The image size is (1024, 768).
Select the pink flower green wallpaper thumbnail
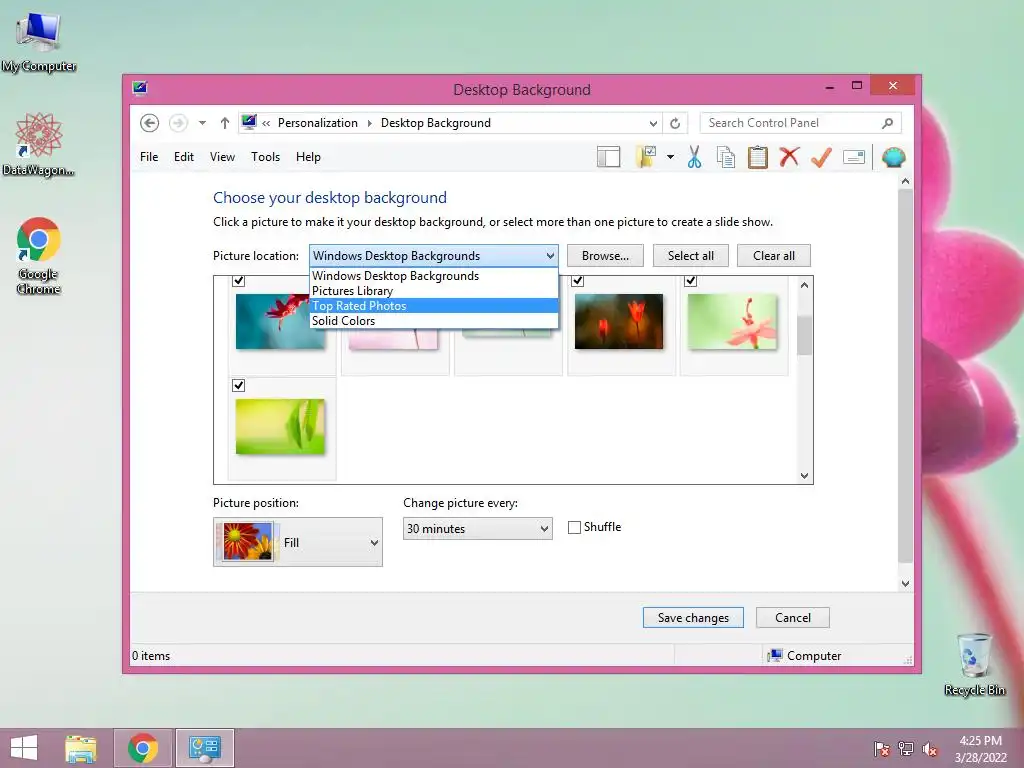tap(732, 321)
